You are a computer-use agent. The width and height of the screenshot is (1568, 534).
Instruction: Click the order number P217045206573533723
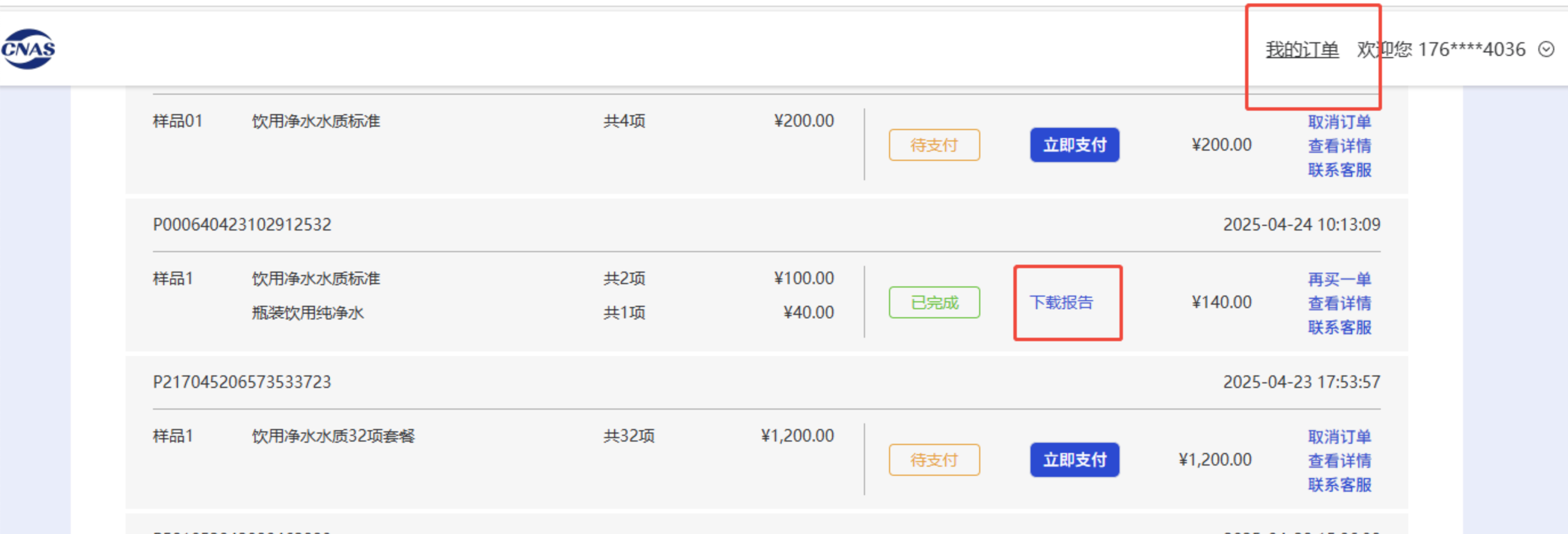click(242, 382)
